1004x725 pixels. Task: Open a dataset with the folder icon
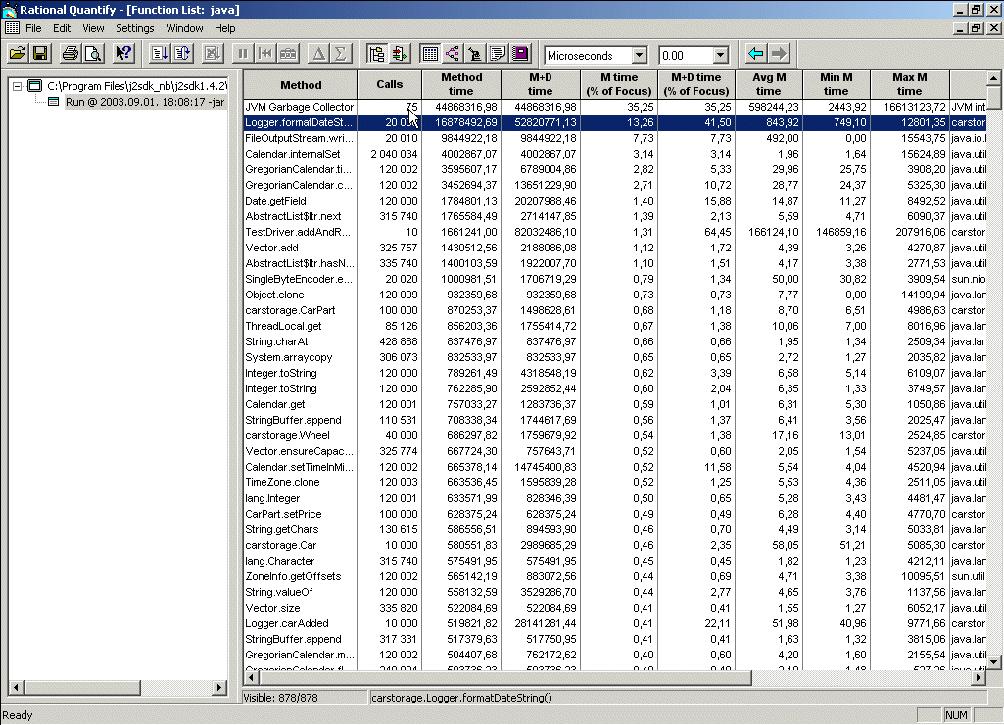click(x=18, y=54)
